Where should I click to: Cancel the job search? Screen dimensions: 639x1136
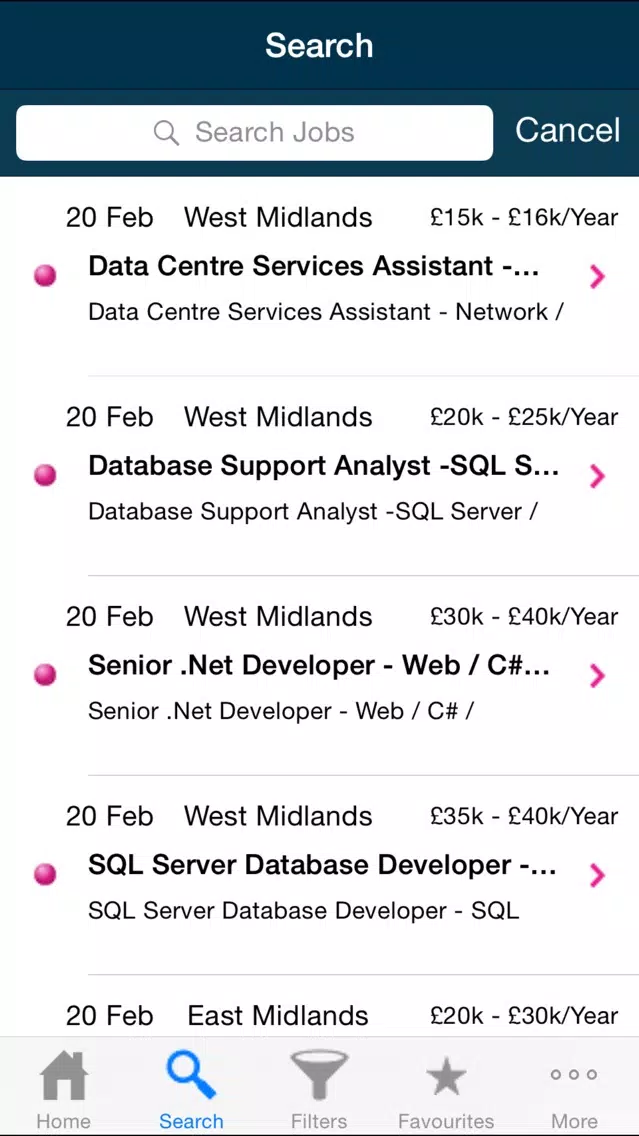point(567,130)
